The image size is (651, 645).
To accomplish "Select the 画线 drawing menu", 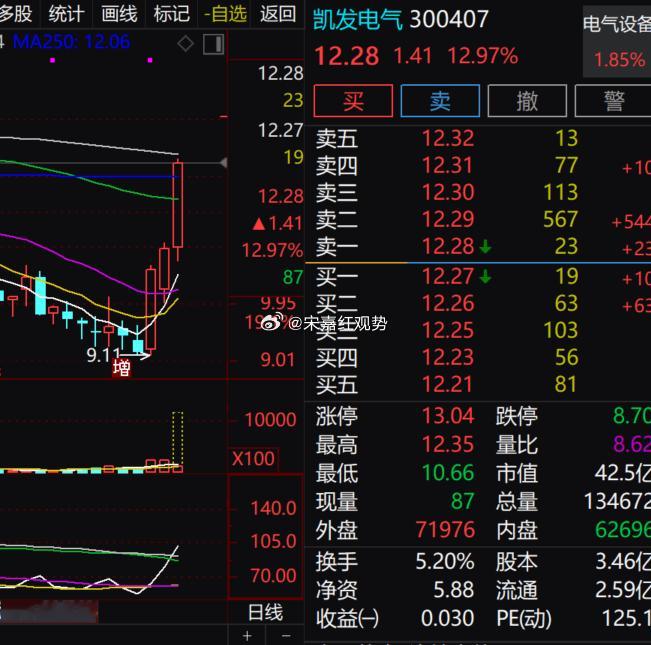I will [119, 14].
